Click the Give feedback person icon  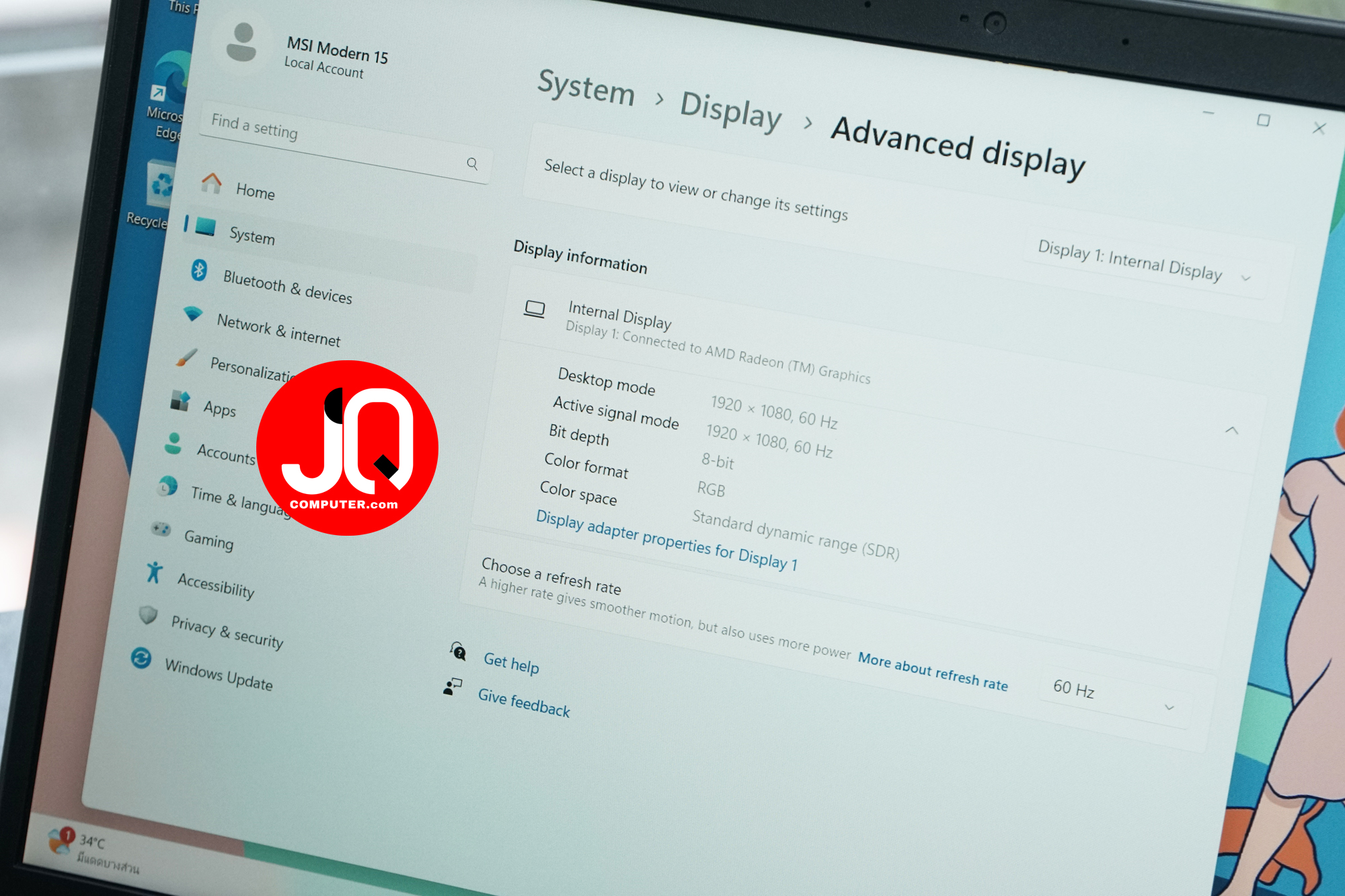click(x=453, y=686)
